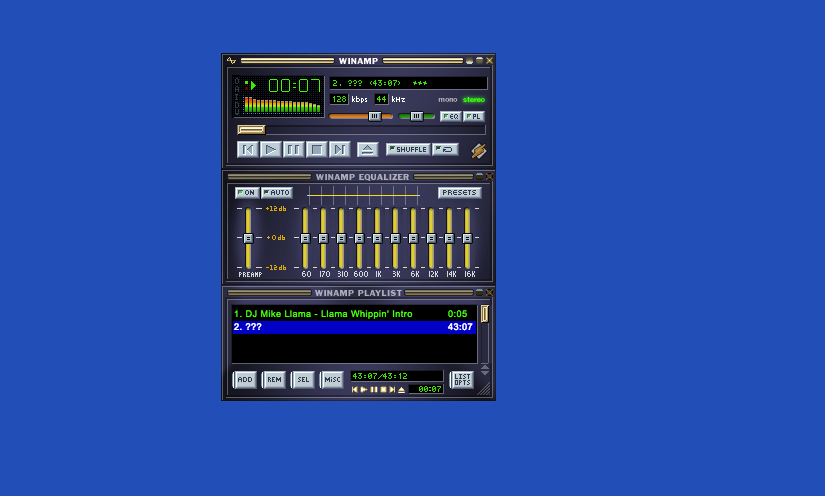
Task: Stop playback with the main Stop button
Action: point(317,150)
